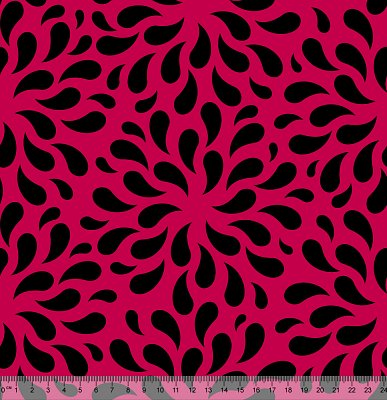Click the ruler number 14

click(x=224, y=390)
